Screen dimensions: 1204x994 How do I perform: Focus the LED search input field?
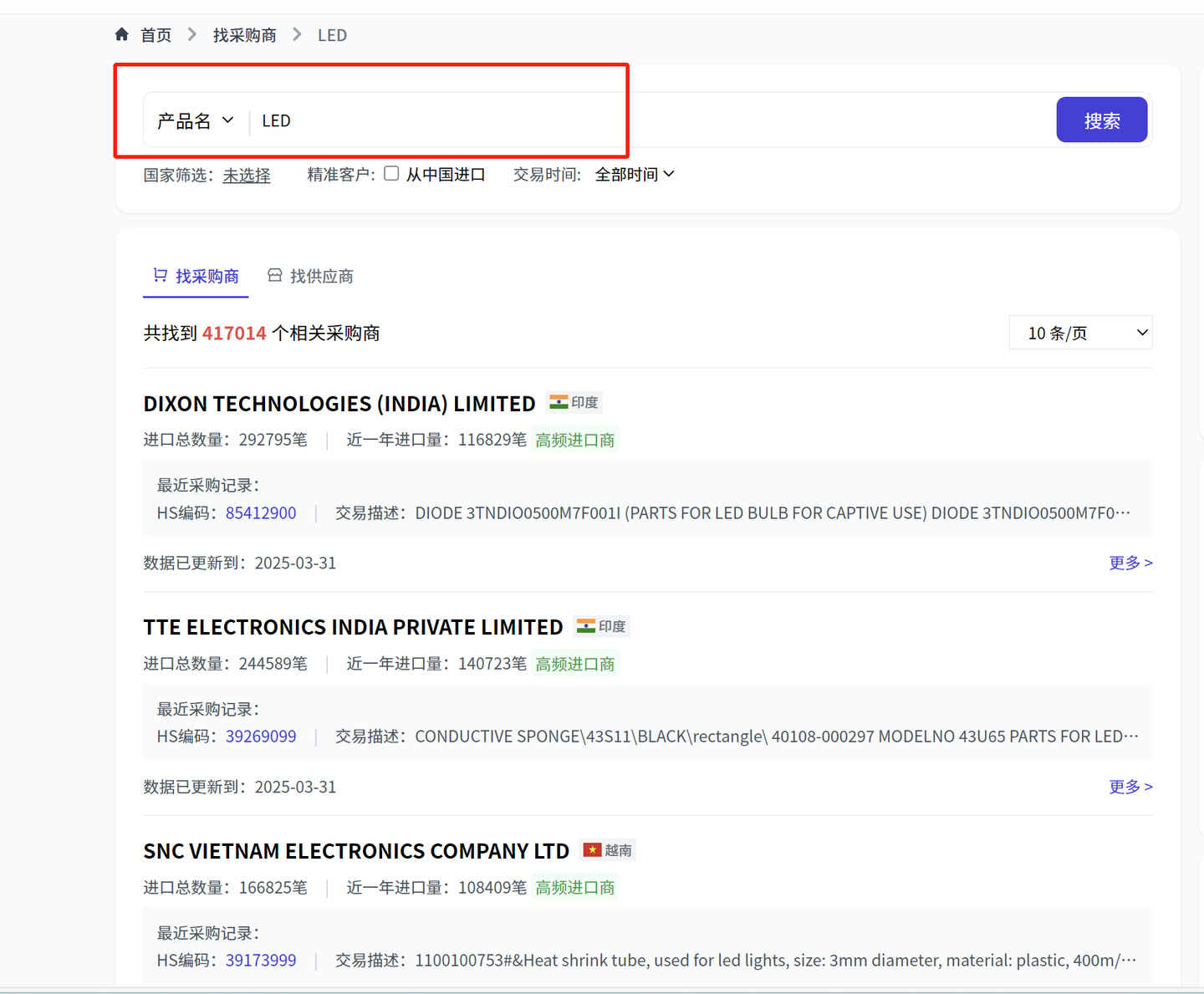(652, 120)
